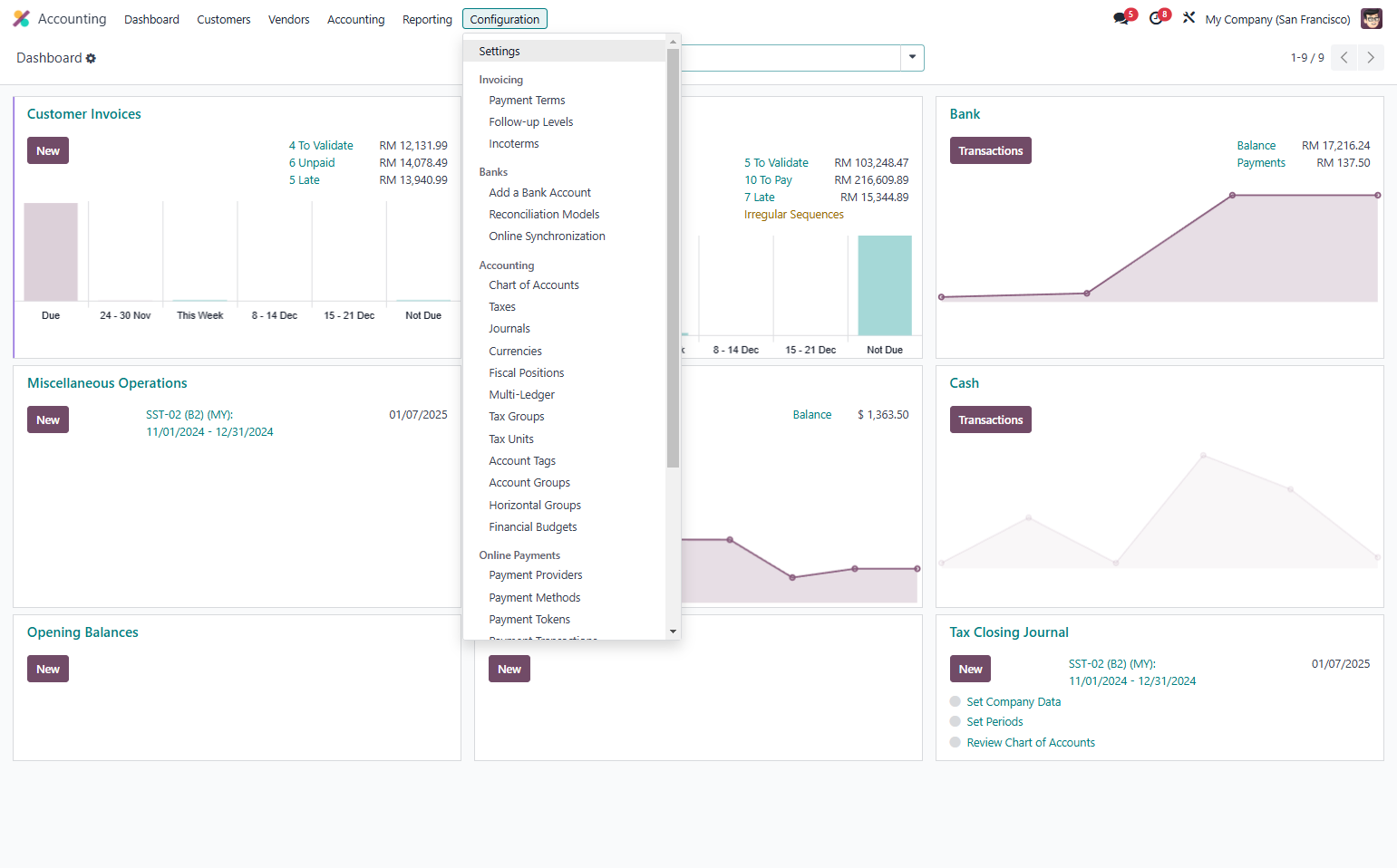The height and width of the screenshot is (868, 1397).
Task: Click the Bank Payments link
Action: click(1261, 163)
